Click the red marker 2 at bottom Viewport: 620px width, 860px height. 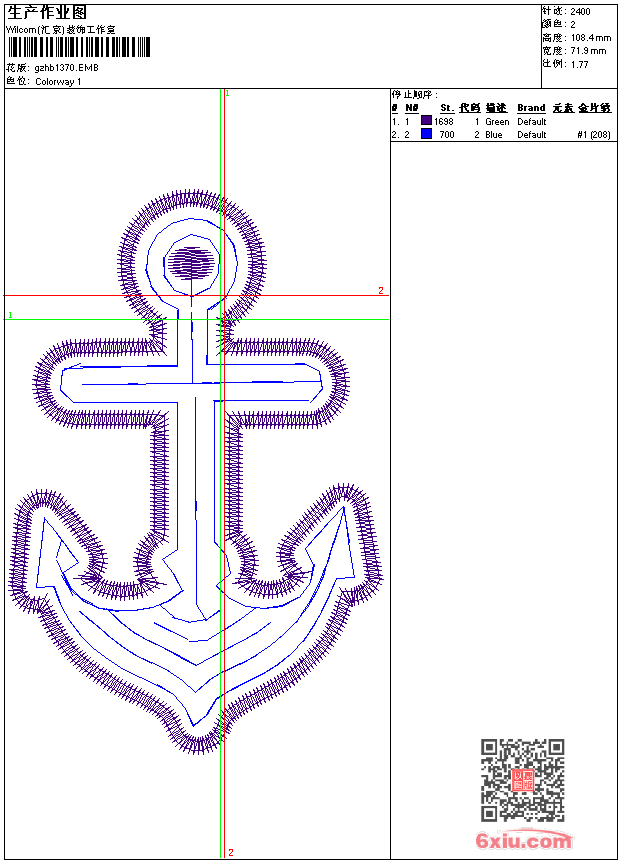(230, 852)
